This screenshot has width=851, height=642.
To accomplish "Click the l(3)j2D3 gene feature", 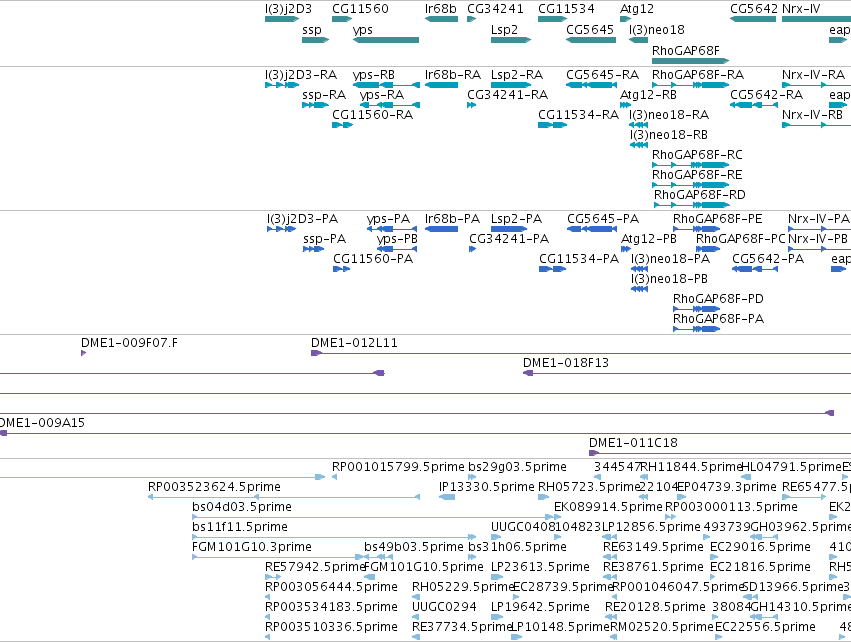I will click(282, 19).
